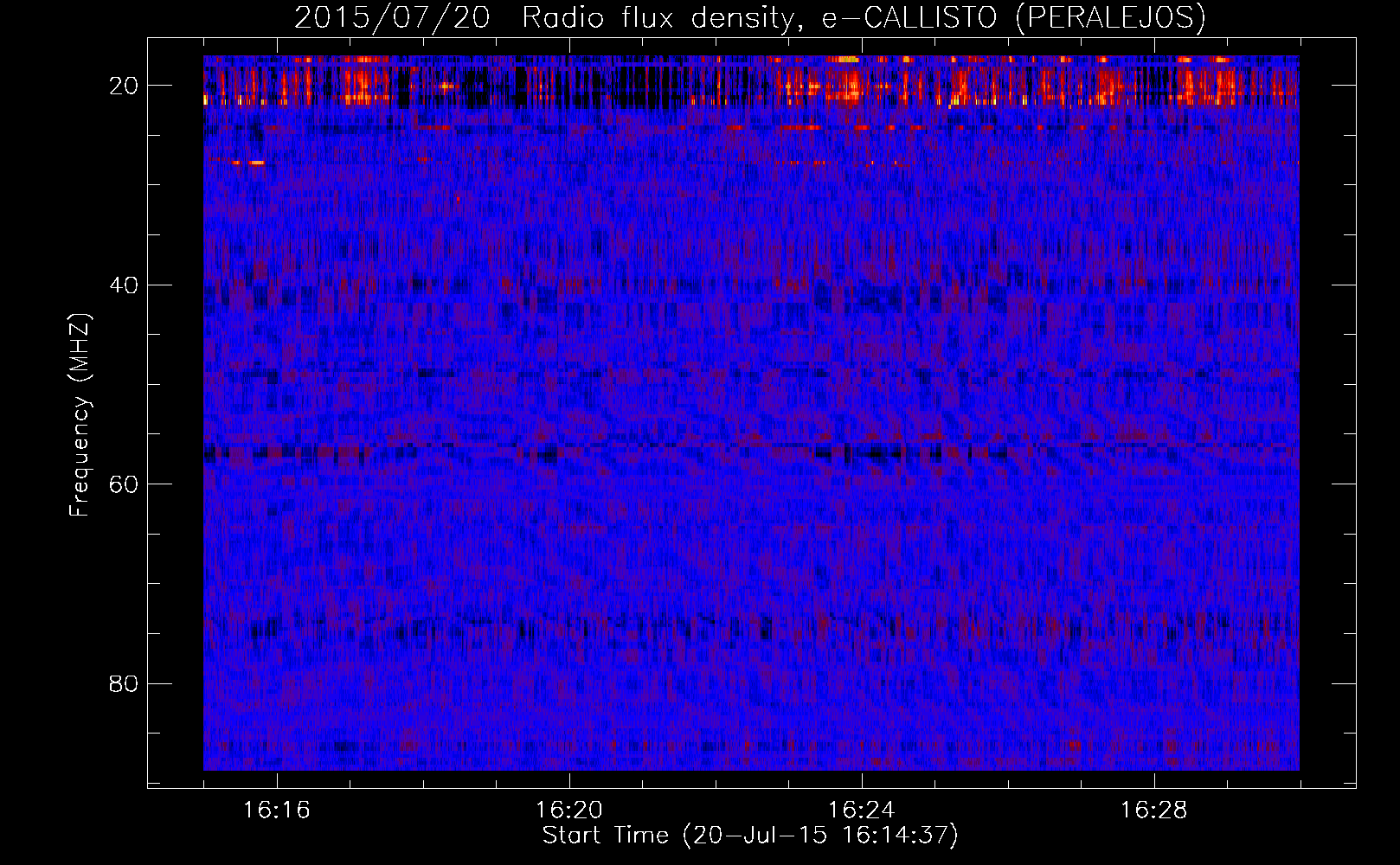The width and height of the screenshot is (1400, 865).
Task: Select the '40' frequency axis label
Action: [x=124, y=285]
